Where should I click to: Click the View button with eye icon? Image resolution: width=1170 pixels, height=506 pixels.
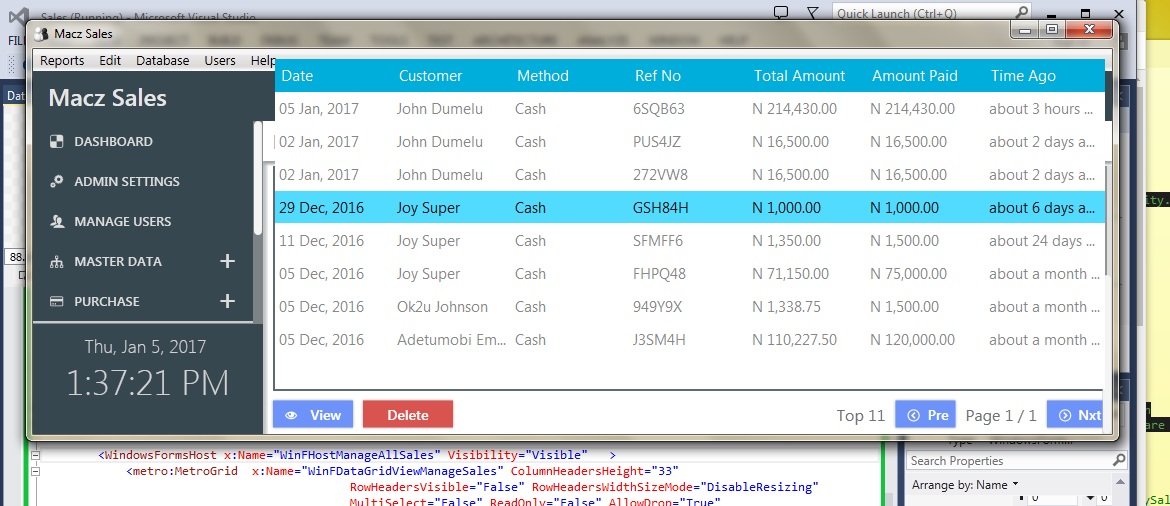313,415
